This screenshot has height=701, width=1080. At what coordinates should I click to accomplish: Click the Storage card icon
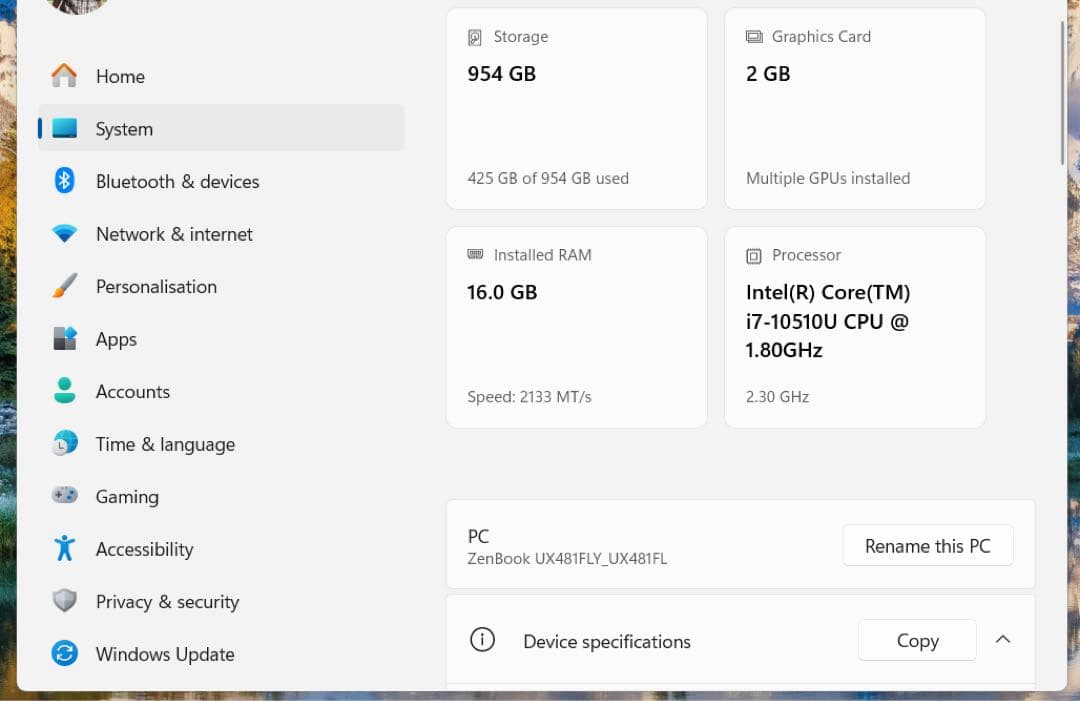click(474, 36)
